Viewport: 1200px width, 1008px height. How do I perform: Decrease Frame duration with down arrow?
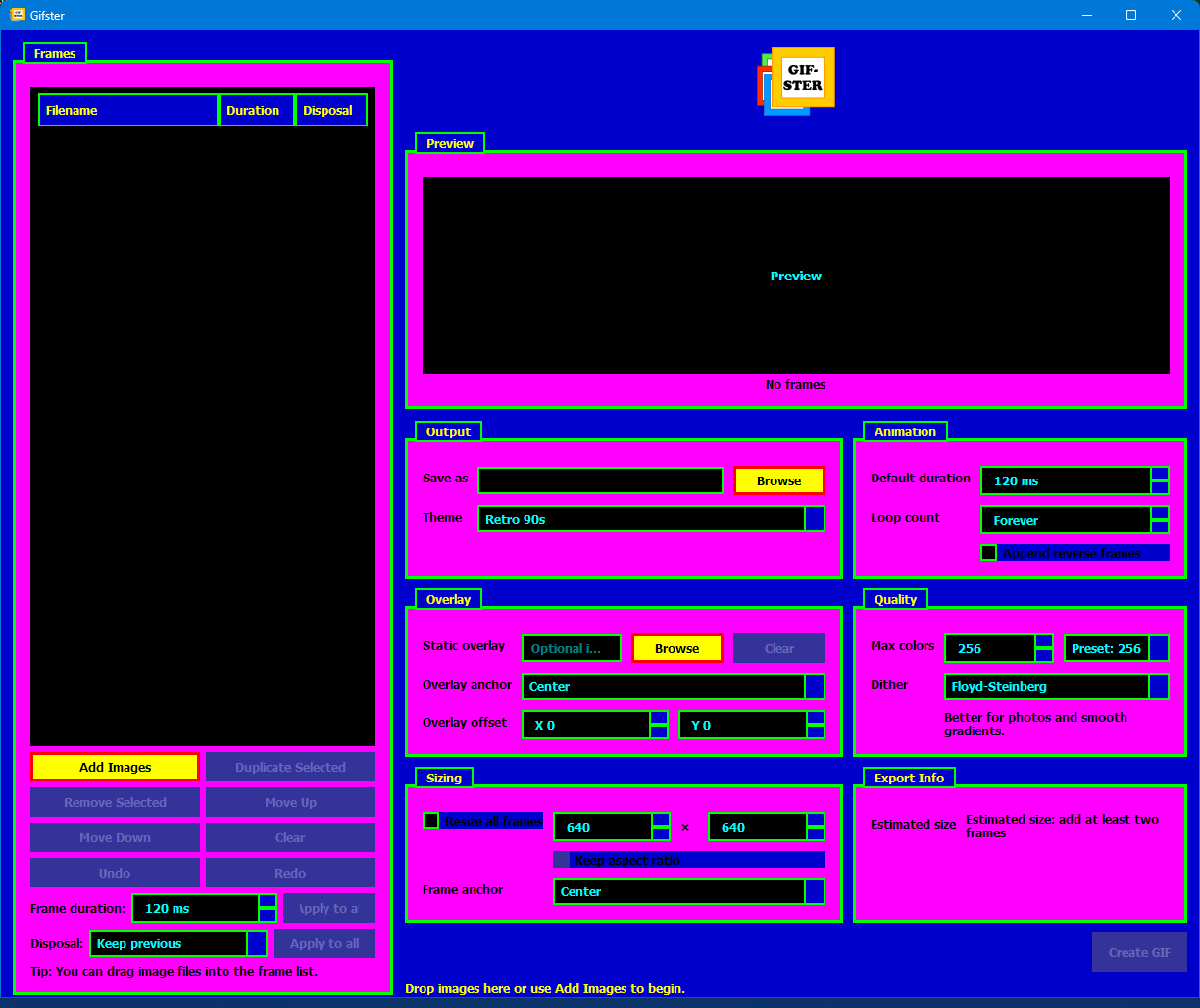(268, 915)
